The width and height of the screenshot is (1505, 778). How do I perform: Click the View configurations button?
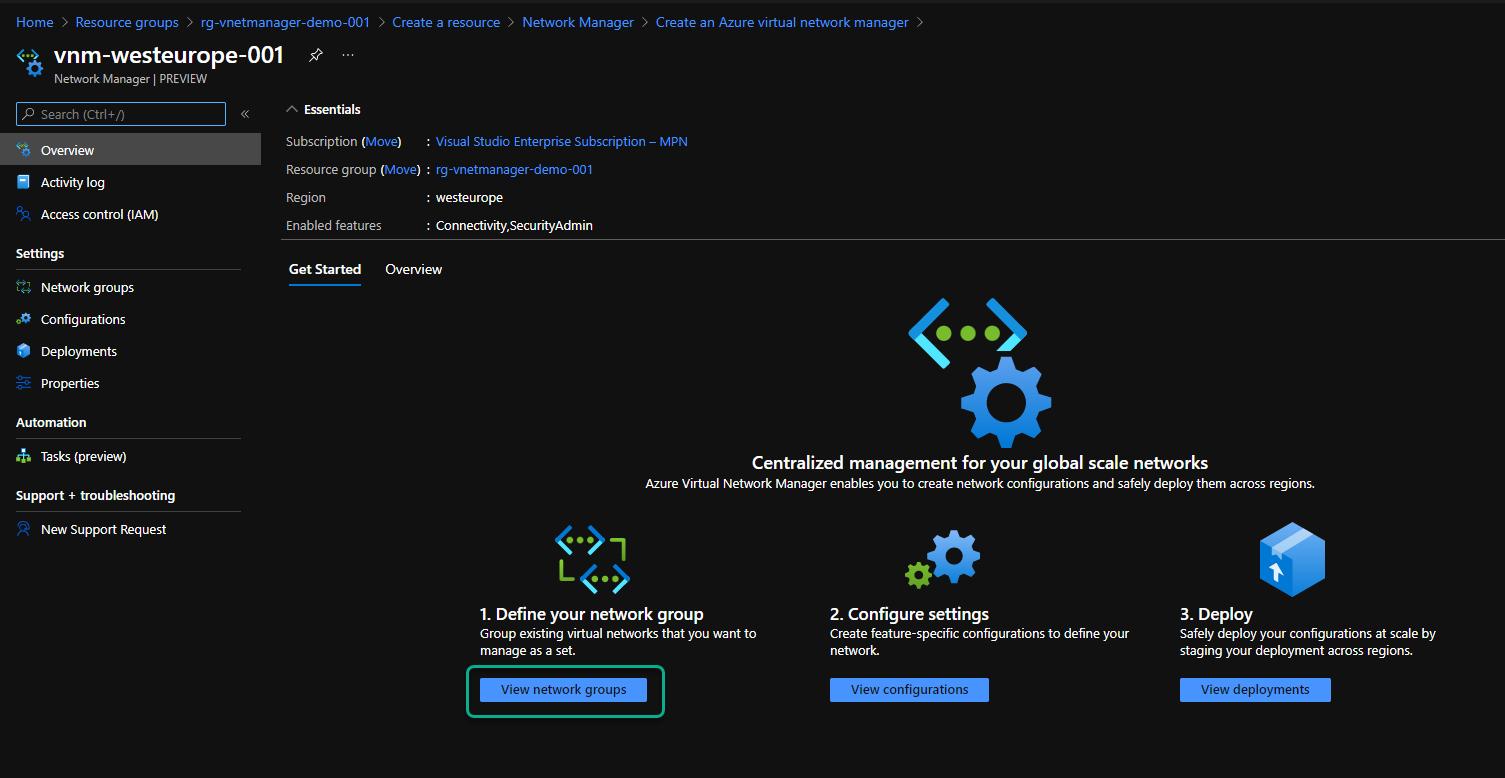909,689
